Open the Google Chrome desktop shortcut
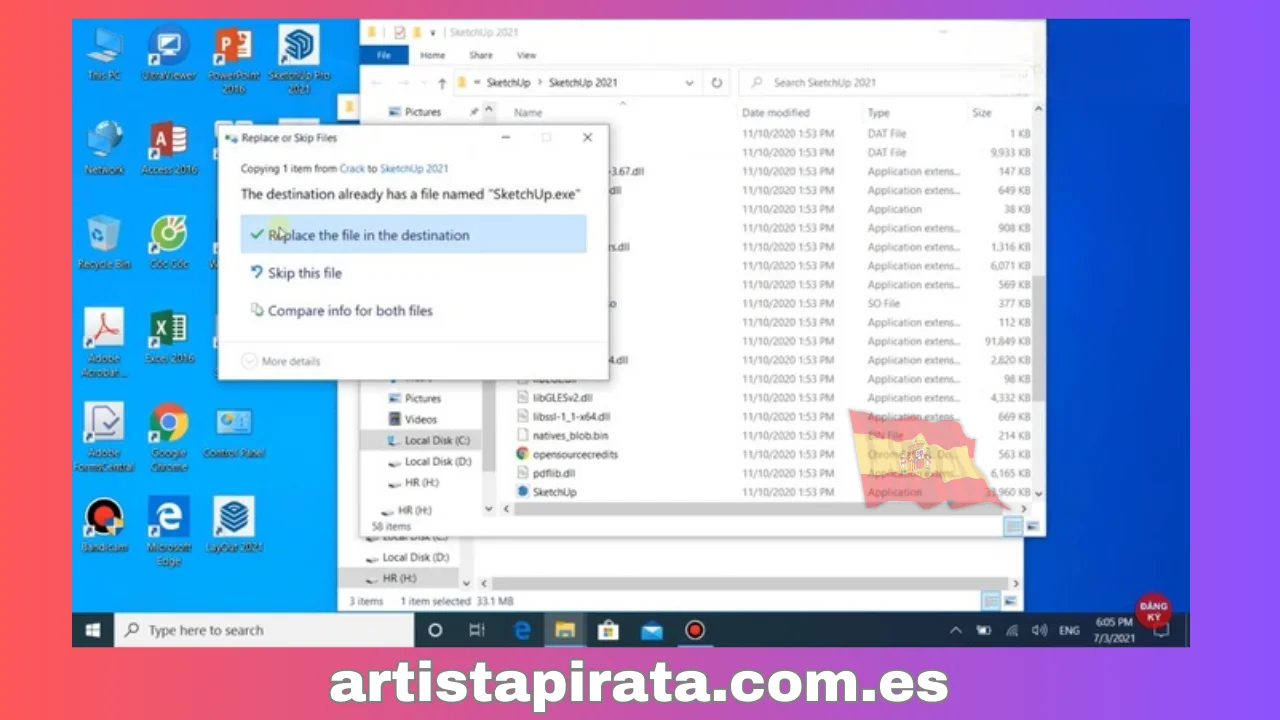 (x=169, y=437)
